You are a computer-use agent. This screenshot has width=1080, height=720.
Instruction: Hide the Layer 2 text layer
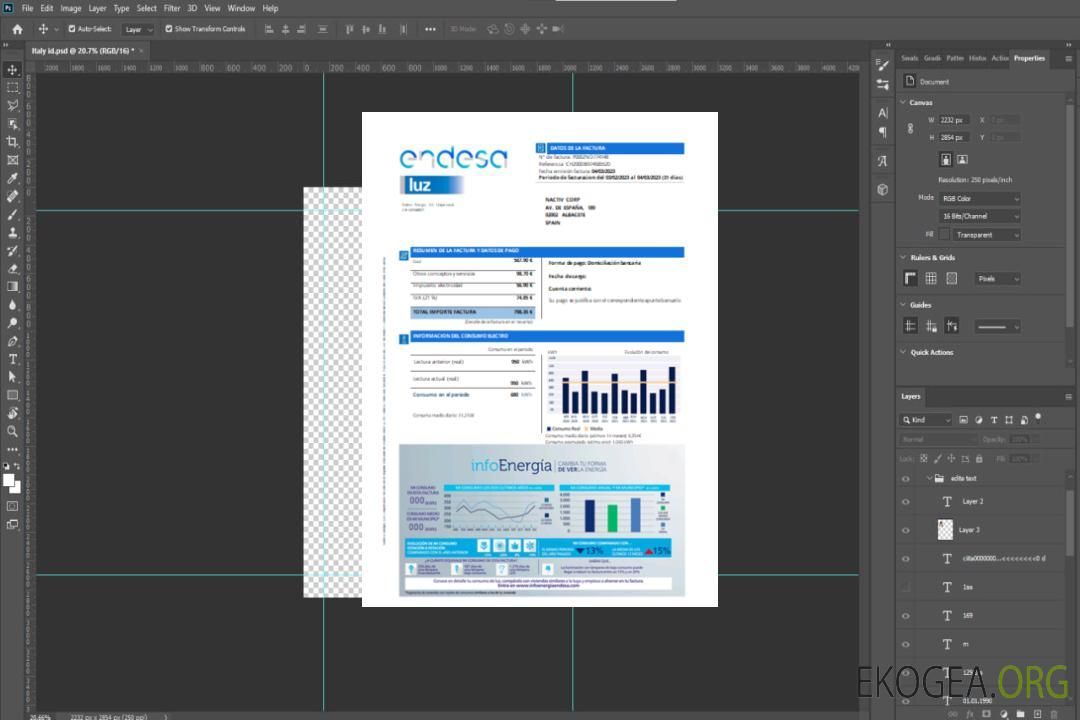pyautogui.click(x=905, y=502)
